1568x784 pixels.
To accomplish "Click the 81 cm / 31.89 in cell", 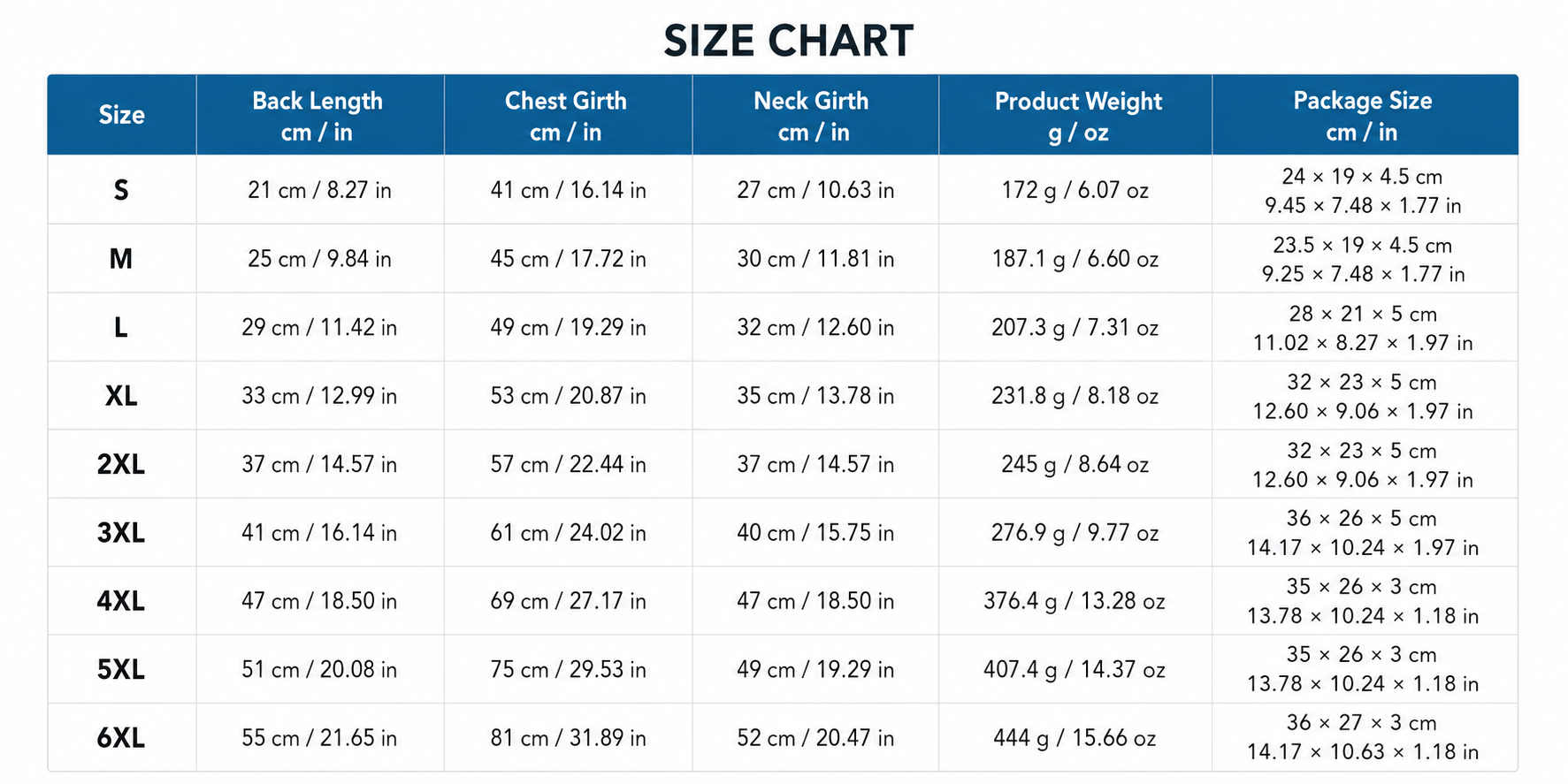I will [x=568, y=738].
